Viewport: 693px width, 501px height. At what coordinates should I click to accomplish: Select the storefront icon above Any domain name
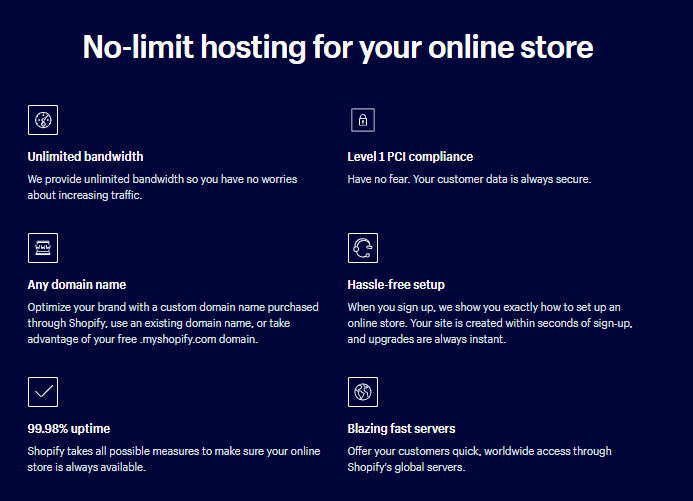(42, 248)
